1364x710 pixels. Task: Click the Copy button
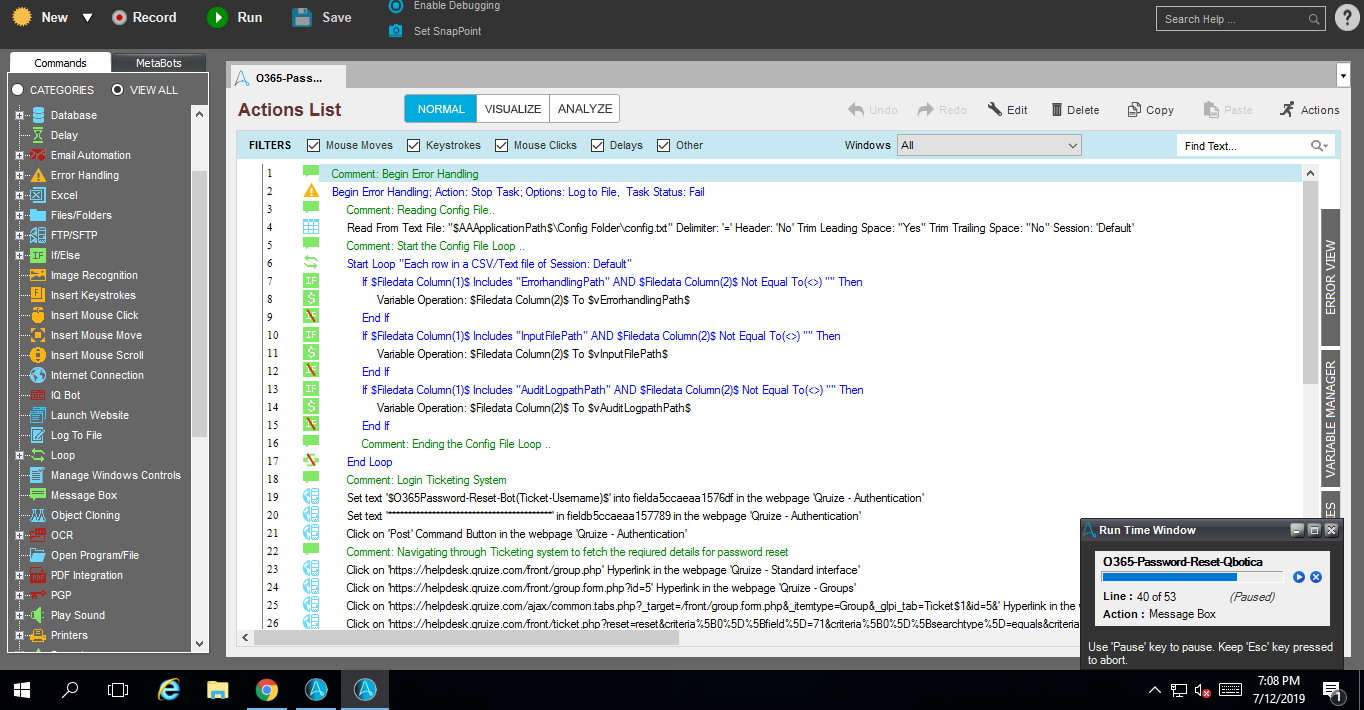click(1150, 110)
